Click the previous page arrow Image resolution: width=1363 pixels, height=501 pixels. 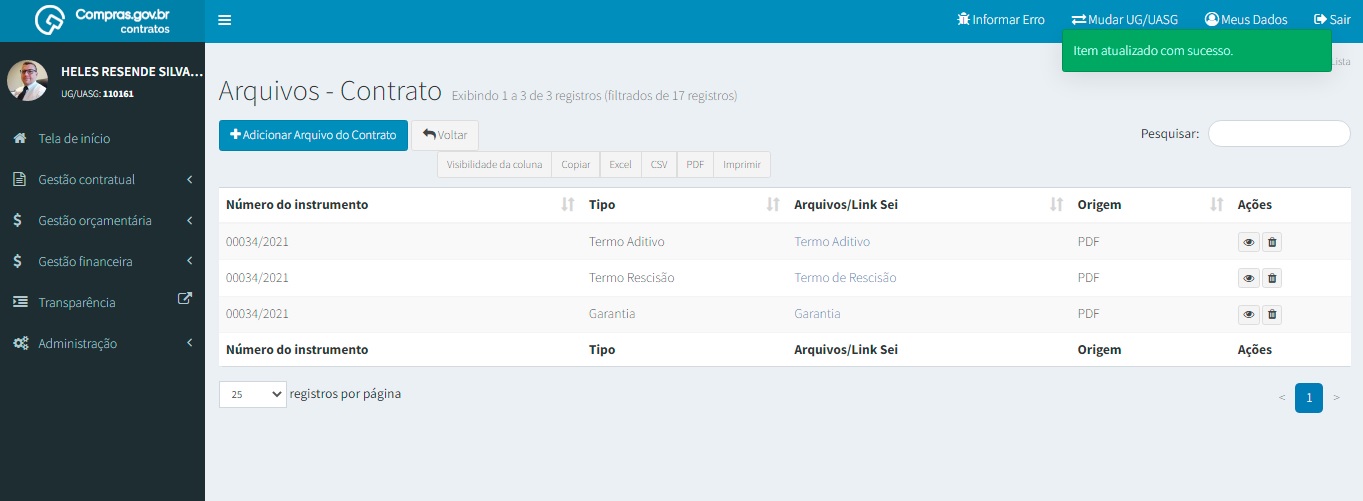click(x=1282, y=397)
